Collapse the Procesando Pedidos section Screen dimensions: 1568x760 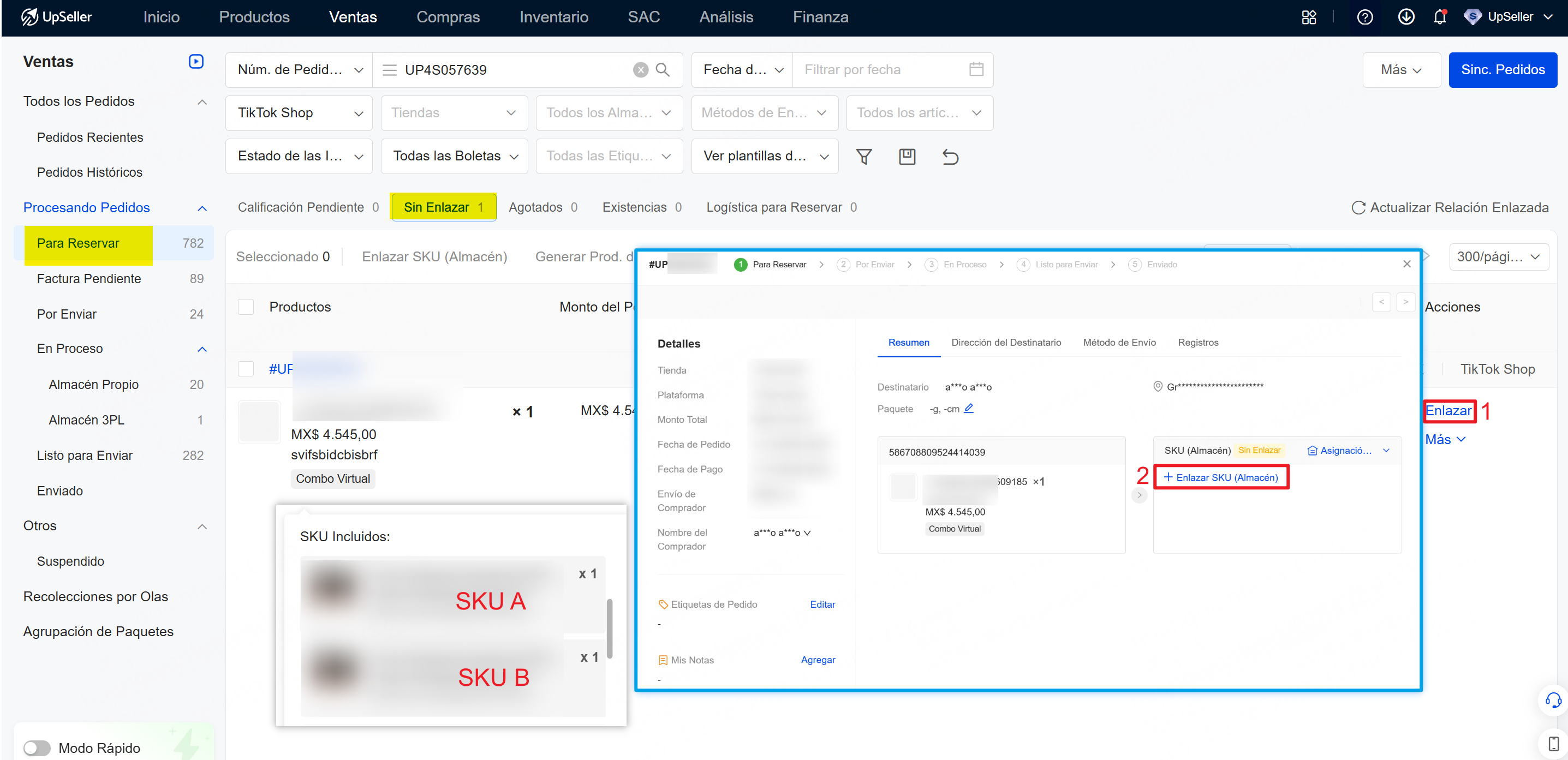[202, 208]
